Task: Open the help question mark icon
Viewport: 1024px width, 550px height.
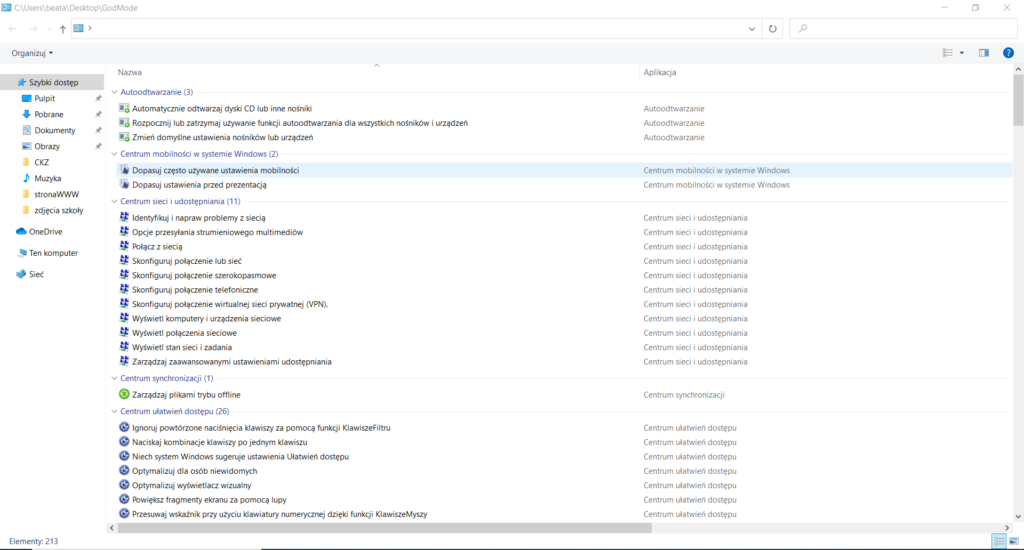Action: [1008, 53]
